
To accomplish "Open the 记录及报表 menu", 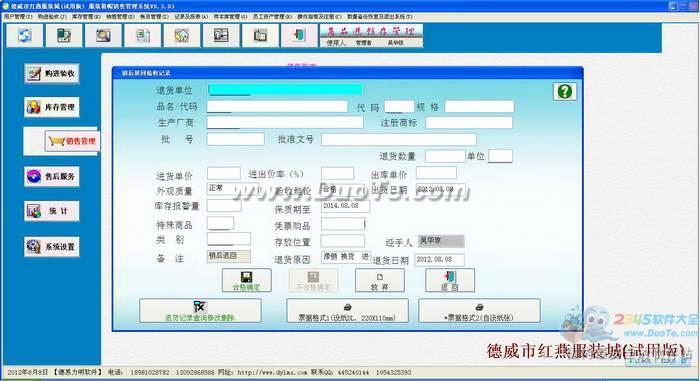I will [191, 17].
